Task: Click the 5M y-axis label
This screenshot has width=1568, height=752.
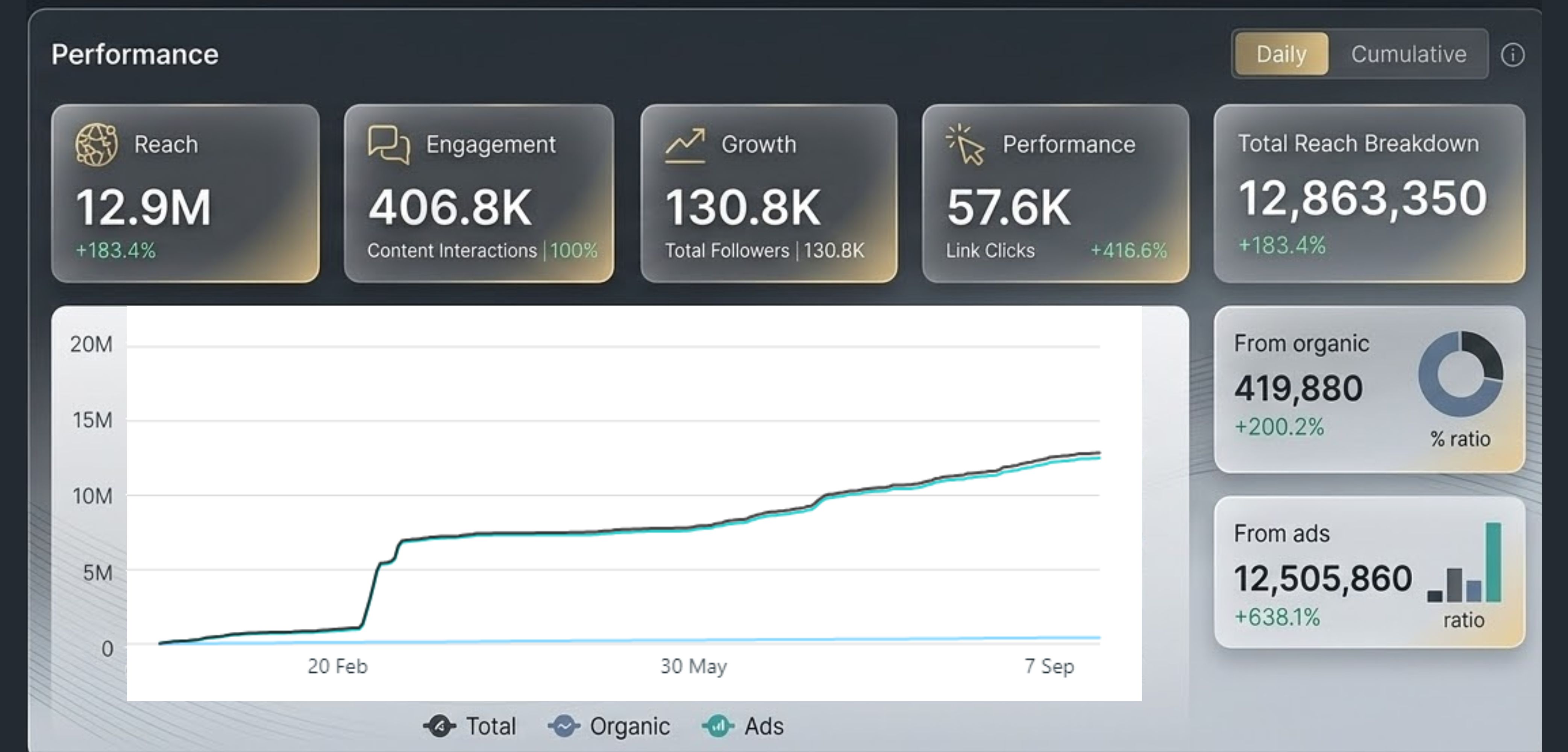Action: [x=98, y=572]
